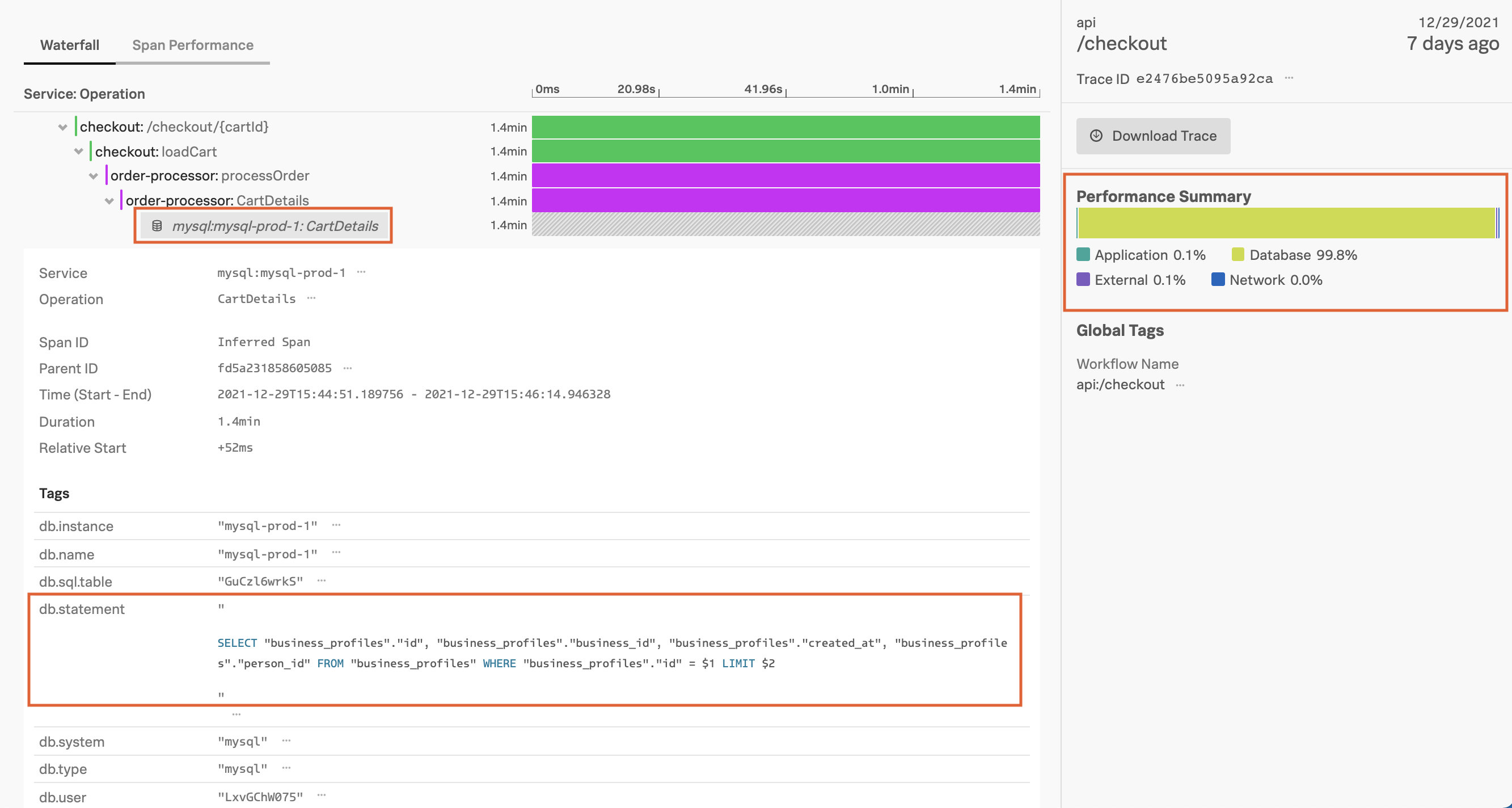Switch to the Waterfall tab

pyautogui.click(x=69, y=45)
